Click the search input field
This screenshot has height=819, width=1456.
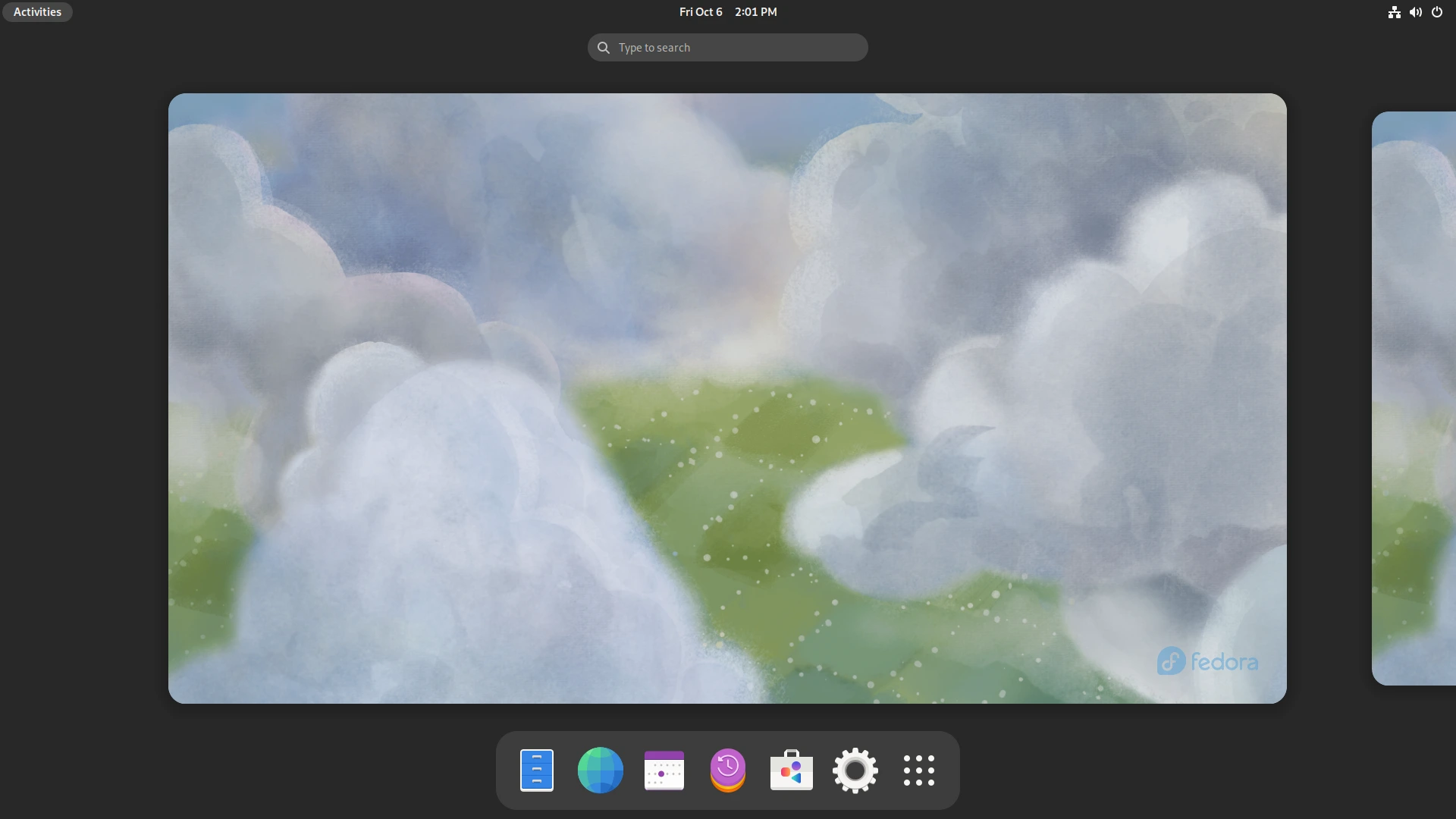(x=728, y=47)
